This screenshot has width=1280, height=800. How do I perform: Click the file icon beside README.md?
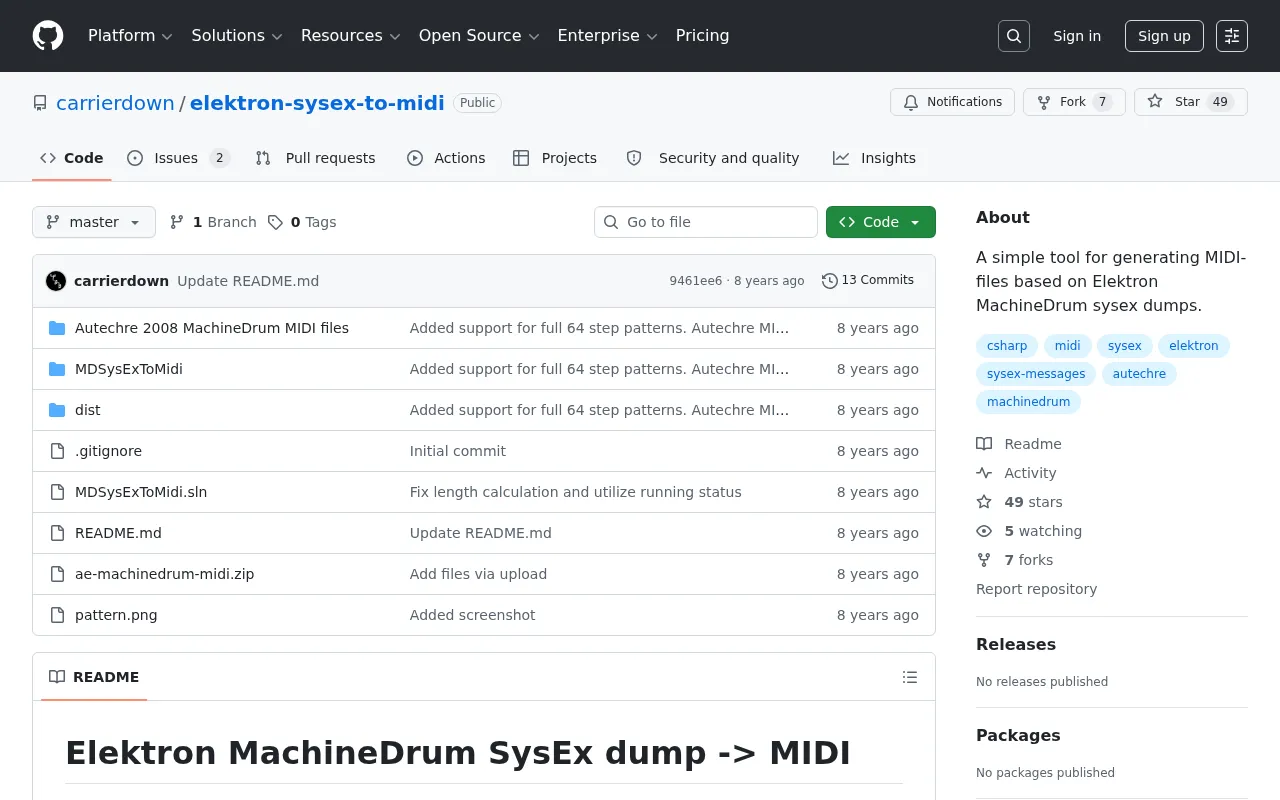click(x=57, y=533)
